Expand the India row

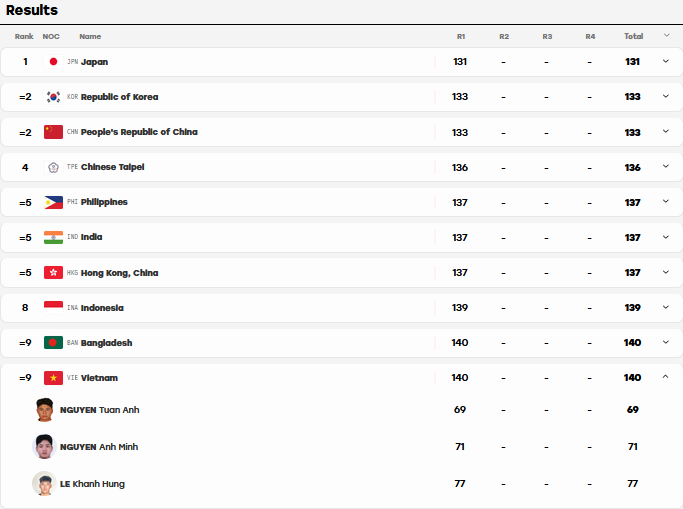pyautogui.click(x=666, y=237)
